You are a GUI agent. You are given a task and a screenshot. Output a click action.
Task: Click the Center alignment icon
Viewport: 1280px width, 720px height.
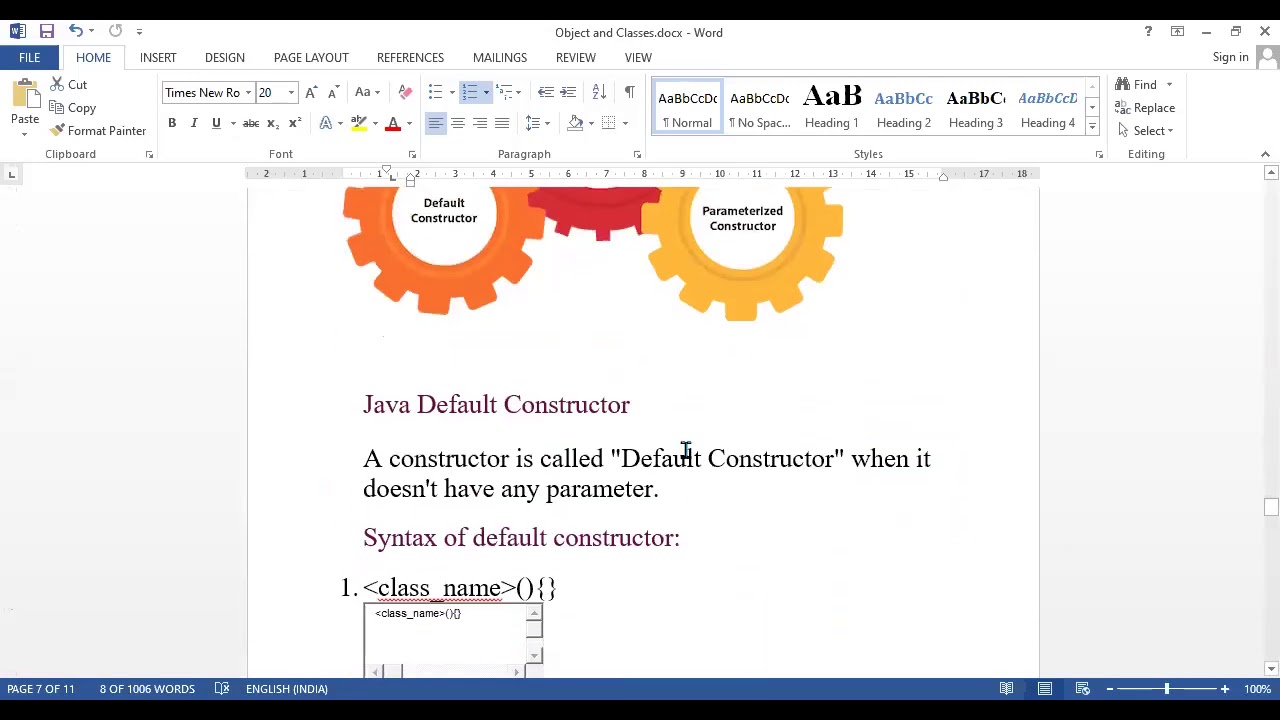[457, 123]
